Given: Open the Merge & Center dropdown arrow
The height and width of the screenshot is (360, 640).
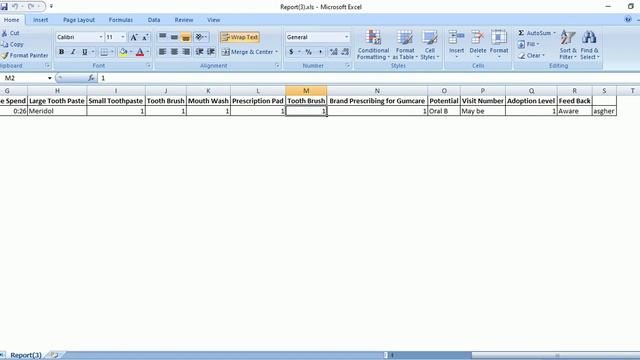Looking at the screenshot, I should 276,52.
